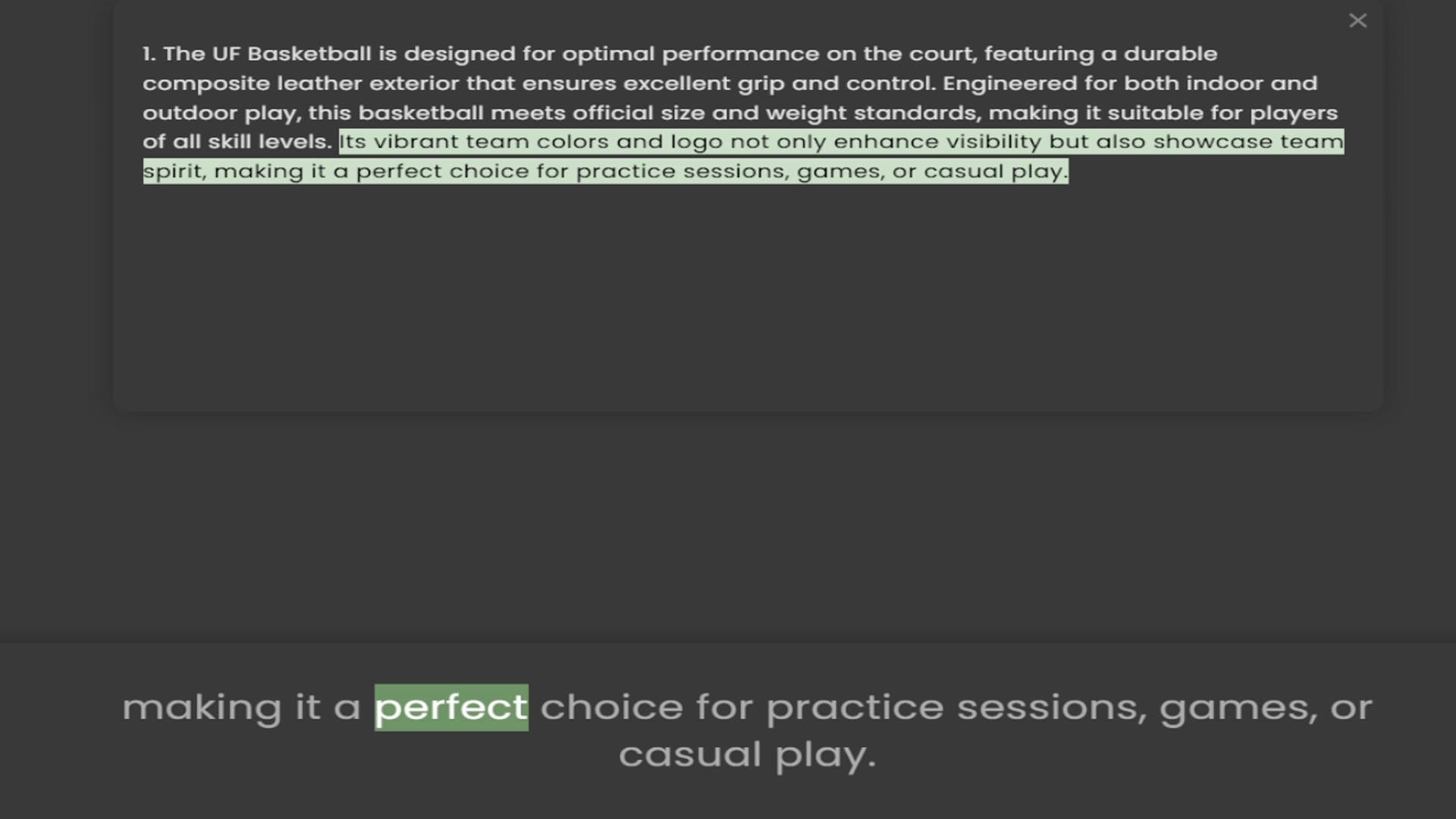This screenshot has height=819, width=1456.
Task: Click the word "logo" in highlighted sentence
Action: tap(696, 143)
